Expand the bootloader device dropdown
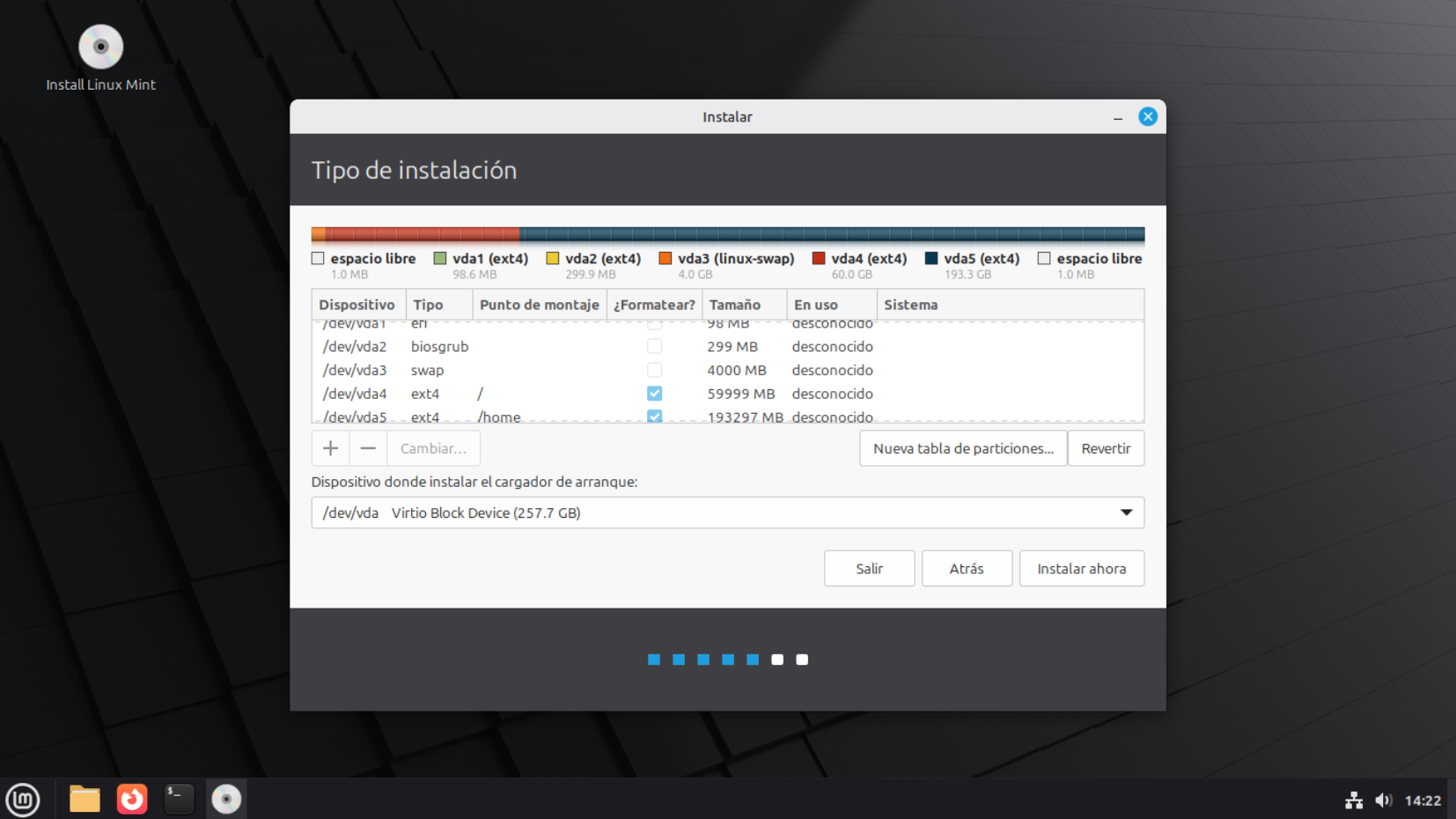The height and width of the screenshot is (819, 1456). point(1126,513)
